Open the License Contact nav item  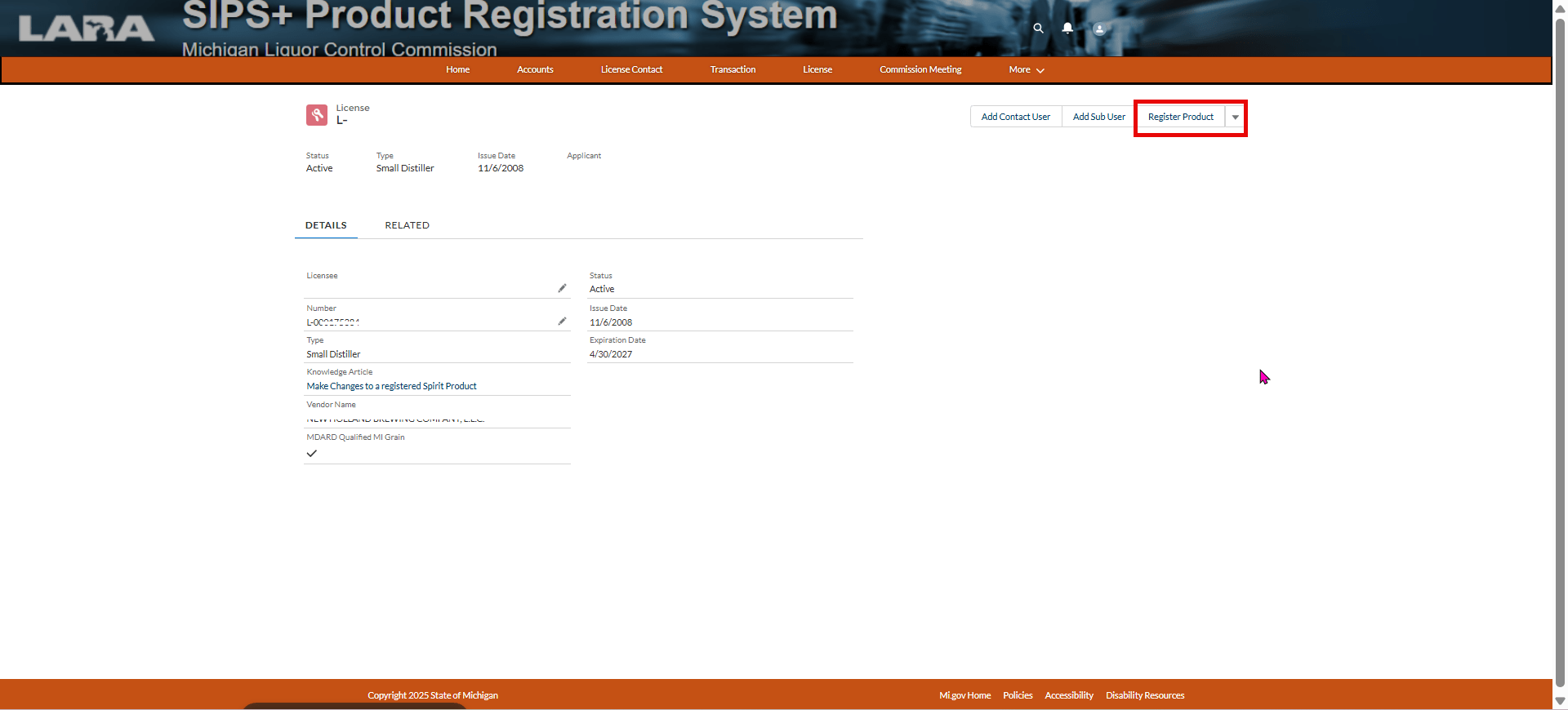pyautogui.click(x=631, y=70)
